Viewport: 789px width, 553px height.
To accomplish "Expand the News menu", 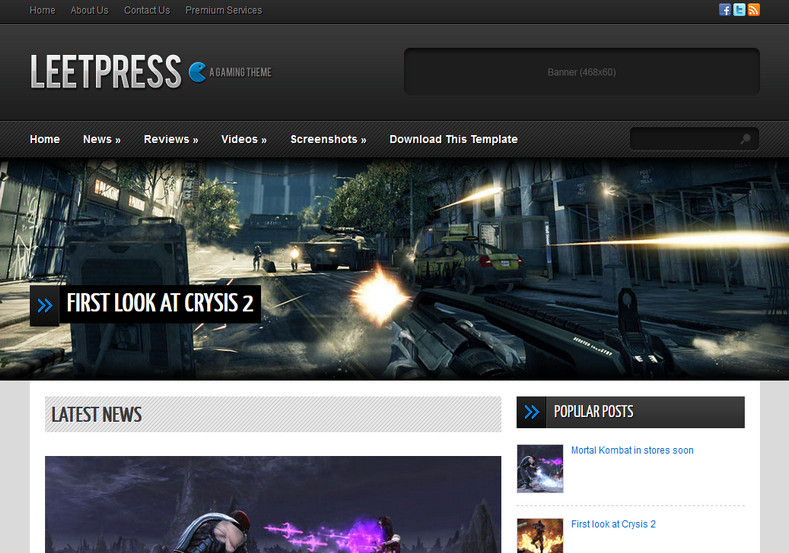I will 102,139.
